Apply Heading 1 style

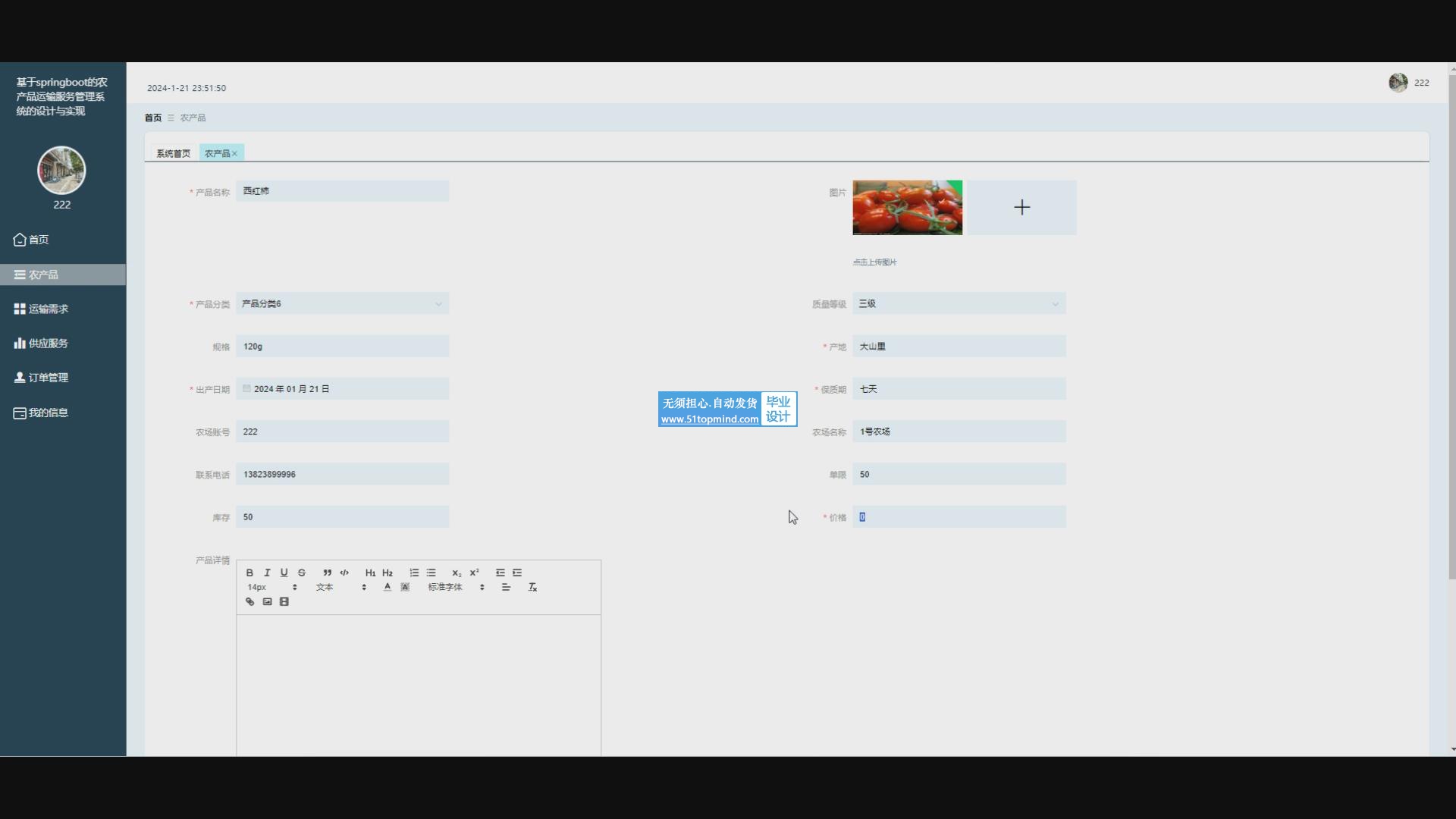(x=370, y=573)
